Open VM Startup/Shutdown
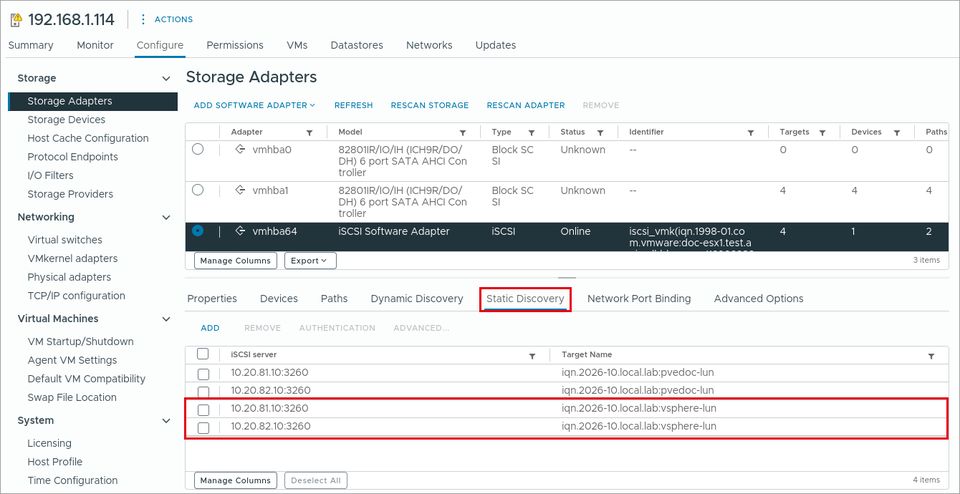Screen dimensions: 960x494 click(80, 342)
